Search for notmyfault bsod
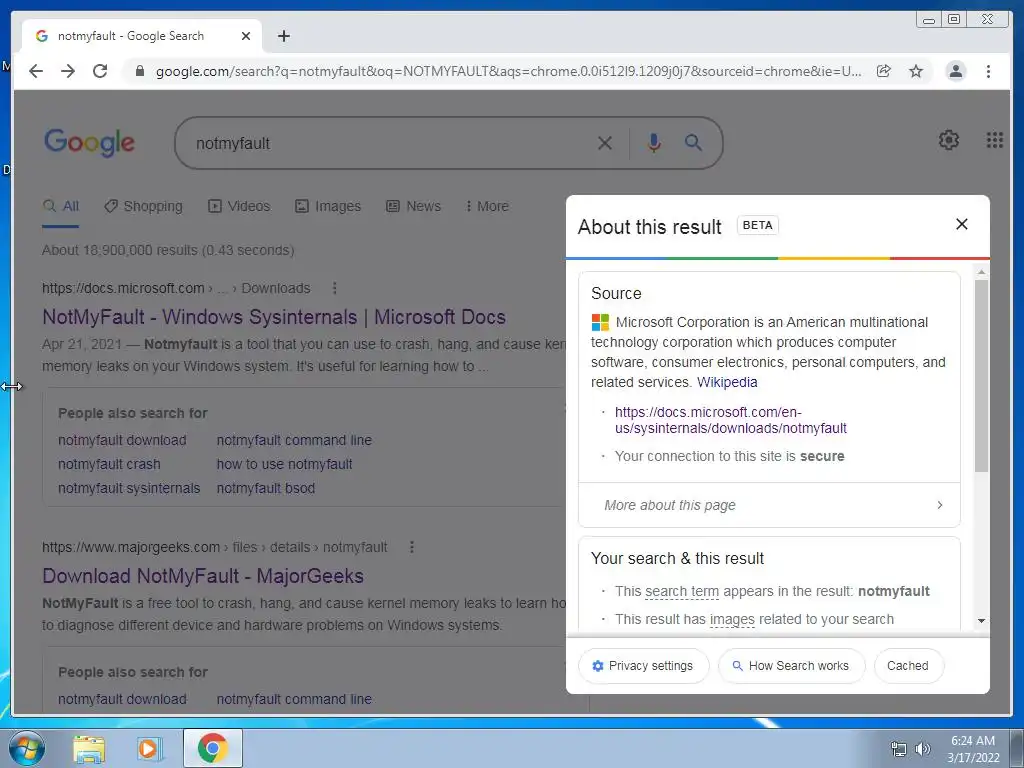The width and height of the screenshot is (1024, 768). click(x=266, y=488)
